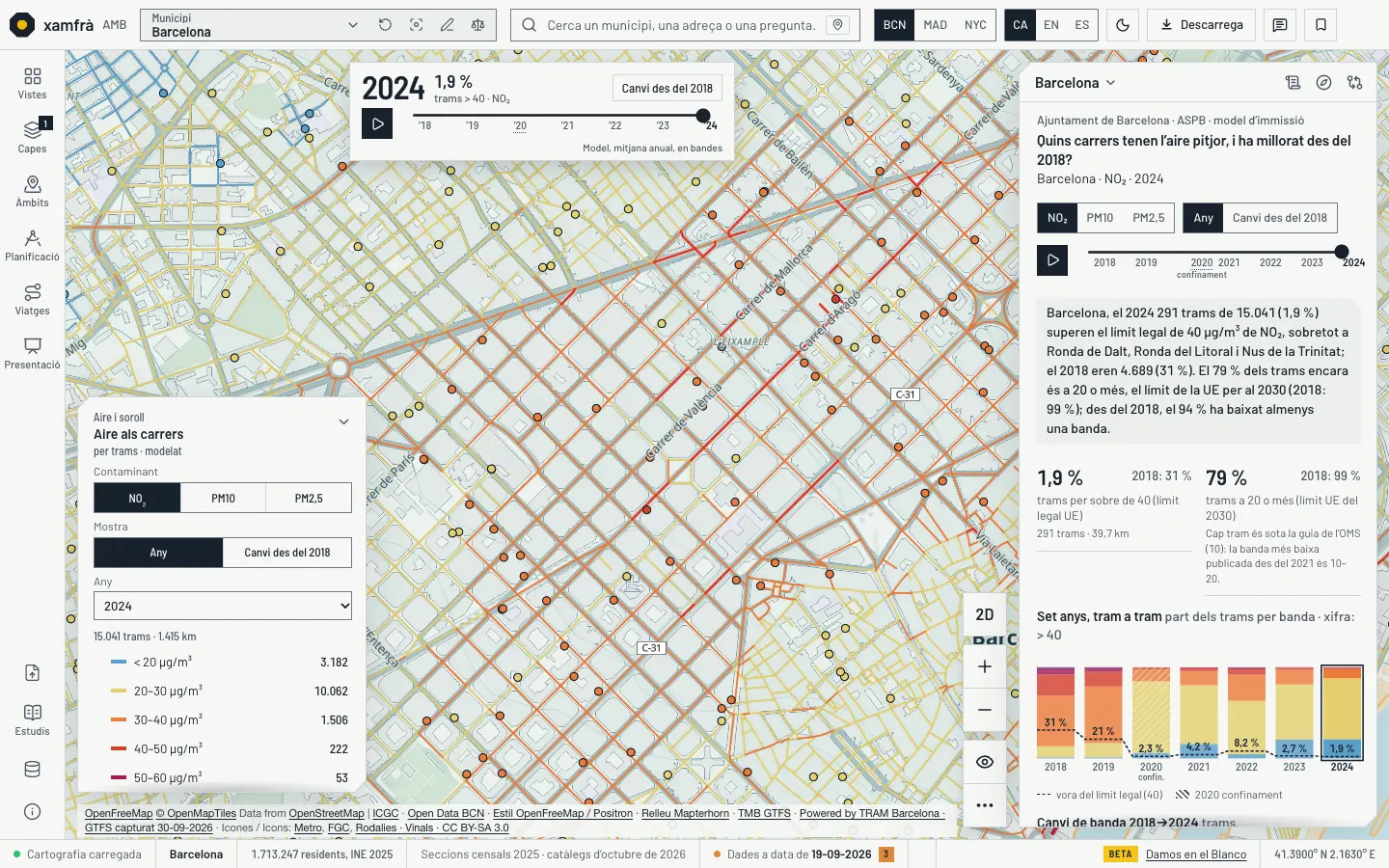The width and height of the screenshot is (1389, 868).
Task: Click the 2024 timeline slider handle on map card
Action: tap(703, 116)
